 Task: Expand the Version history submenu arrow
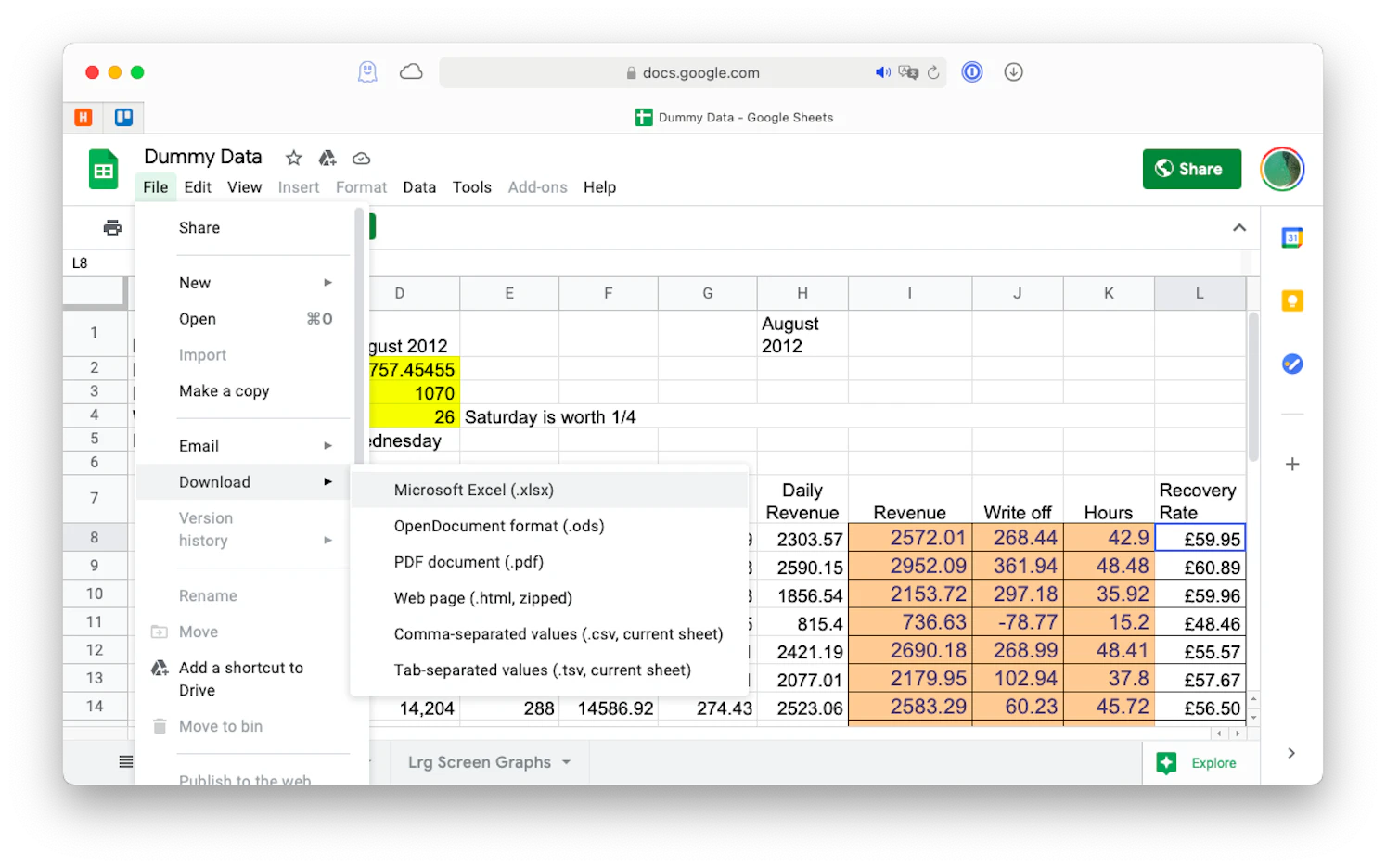coord(327,541)
